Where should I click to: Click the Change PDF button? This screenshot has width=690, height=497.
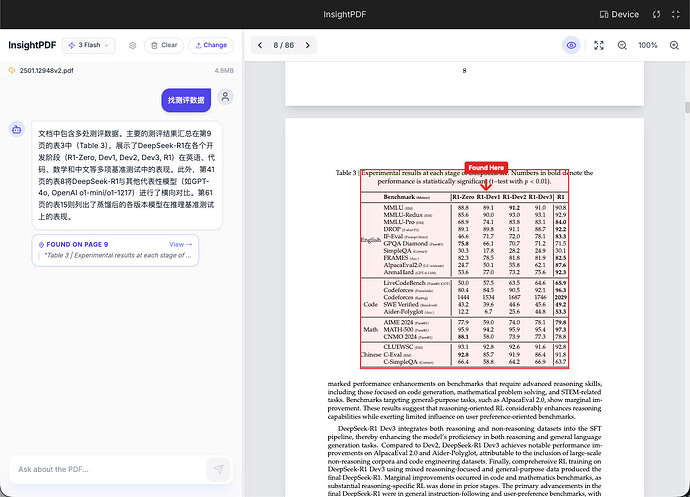tap(211, 45)
